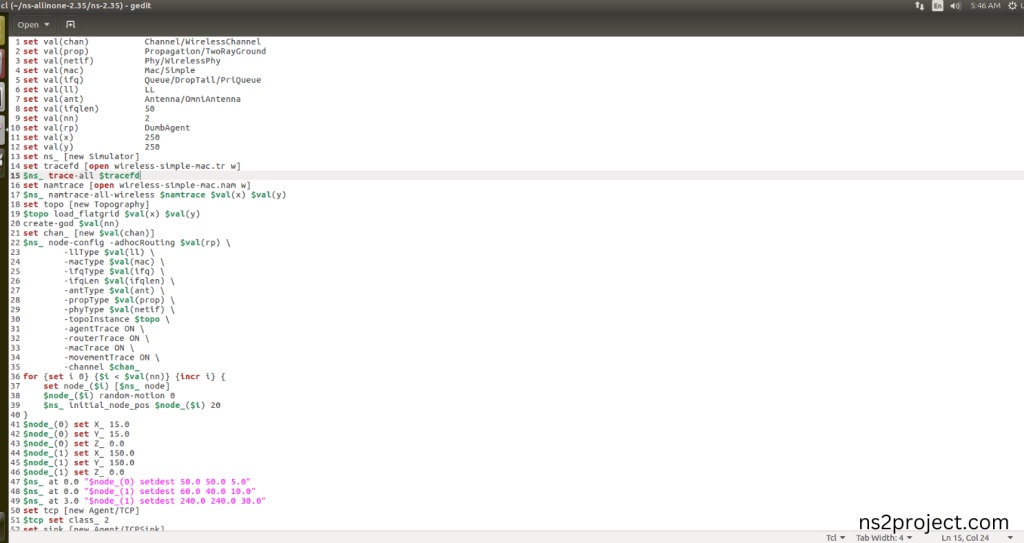Image resolution: width=1024 pixels, height=543 pixels.
Task: Click the 'setdest 60.0 40.0 10.0' string
Action: point(170,491)
